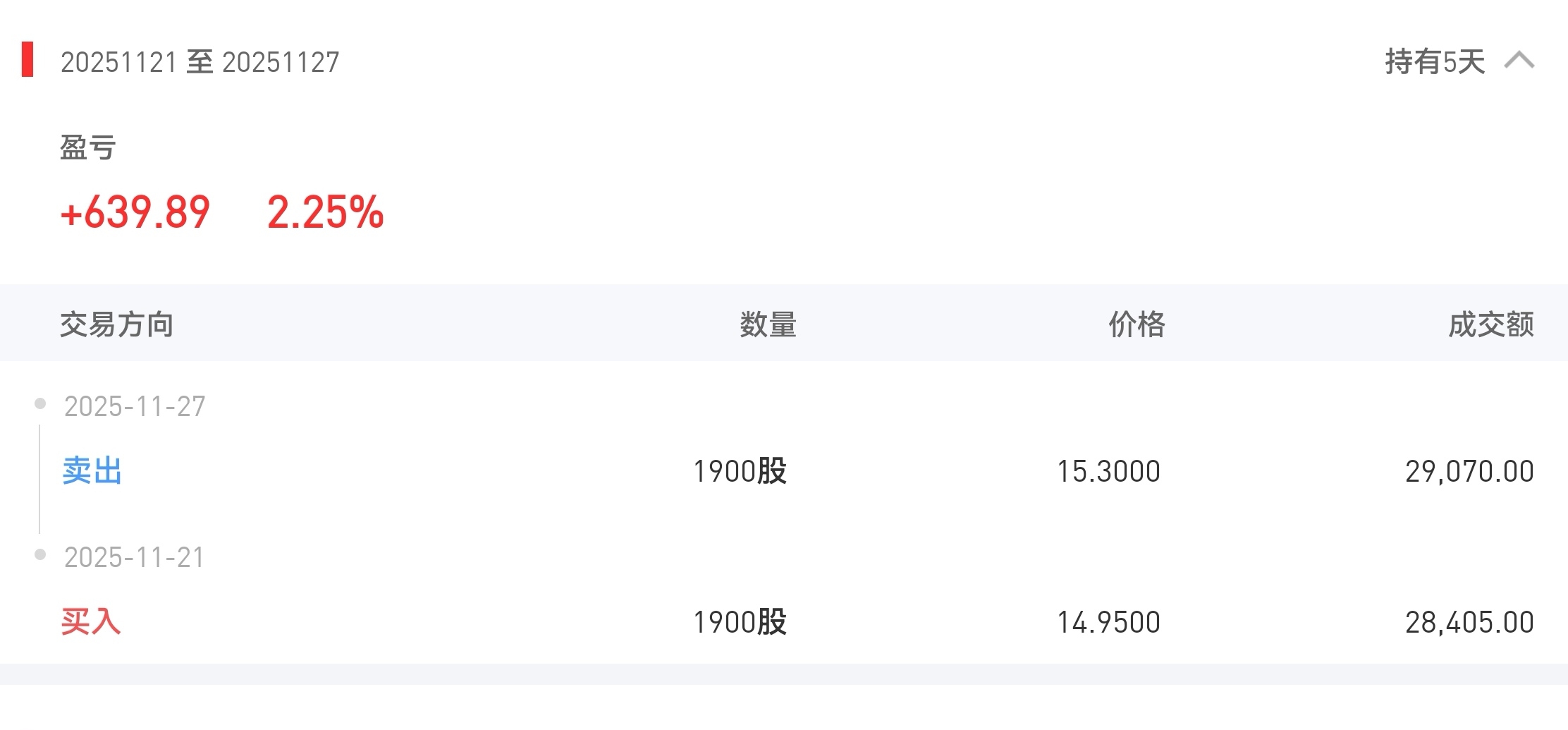Click the 价格 column header
This screenshot has height=730, width=1568.
coord(1137,324)
